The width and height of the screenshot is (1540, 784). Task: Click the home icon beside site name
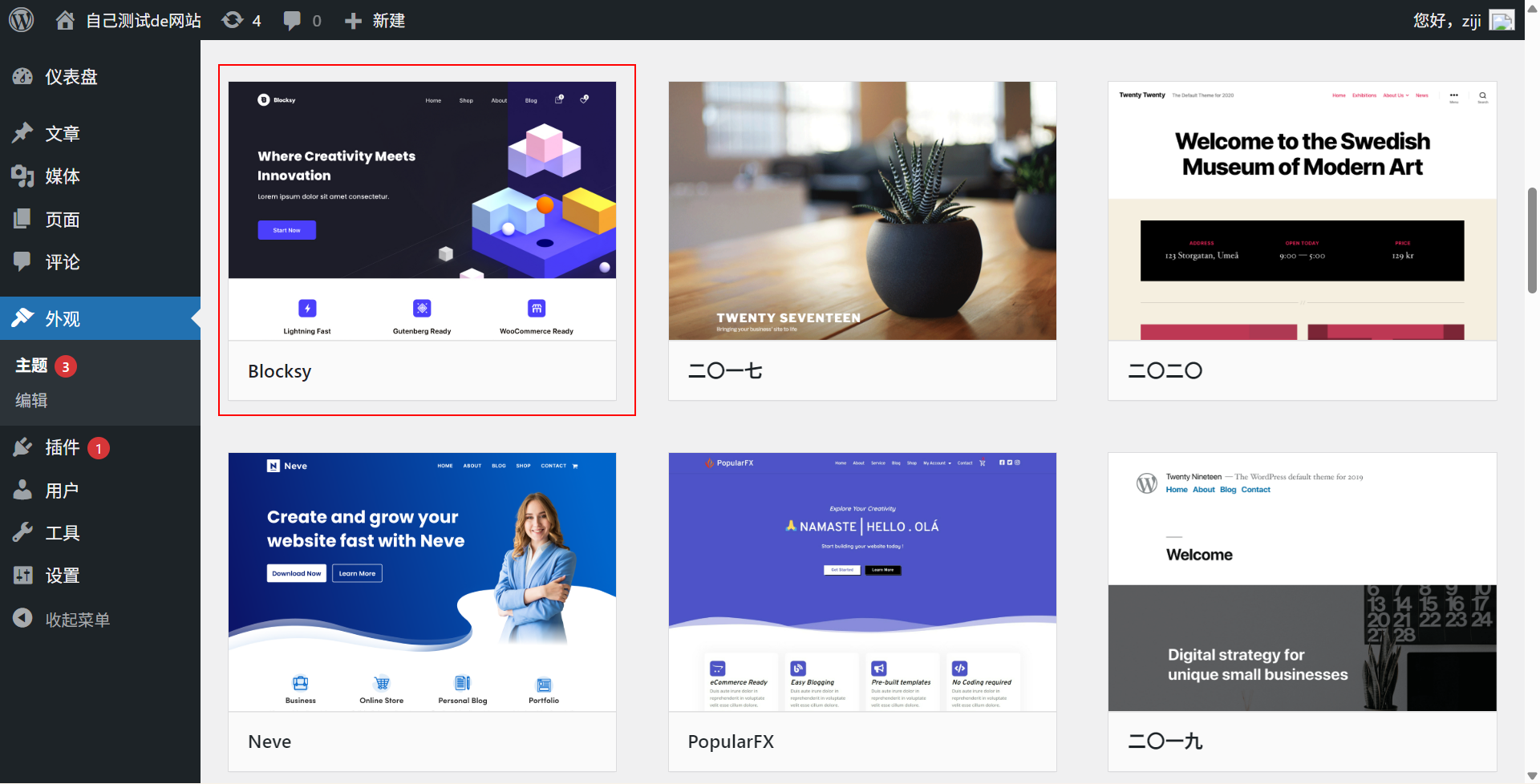(x=65, y=20)
